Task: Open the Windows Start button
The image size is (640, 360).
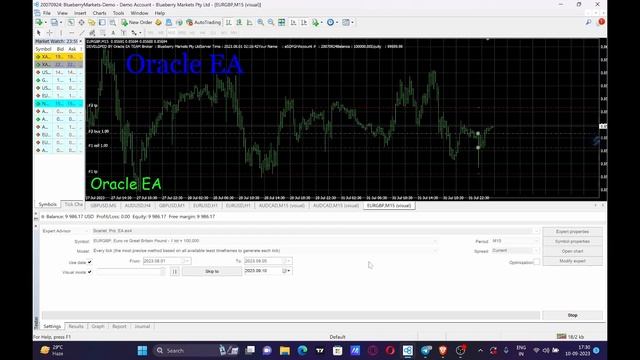Action: click(142, 351)
